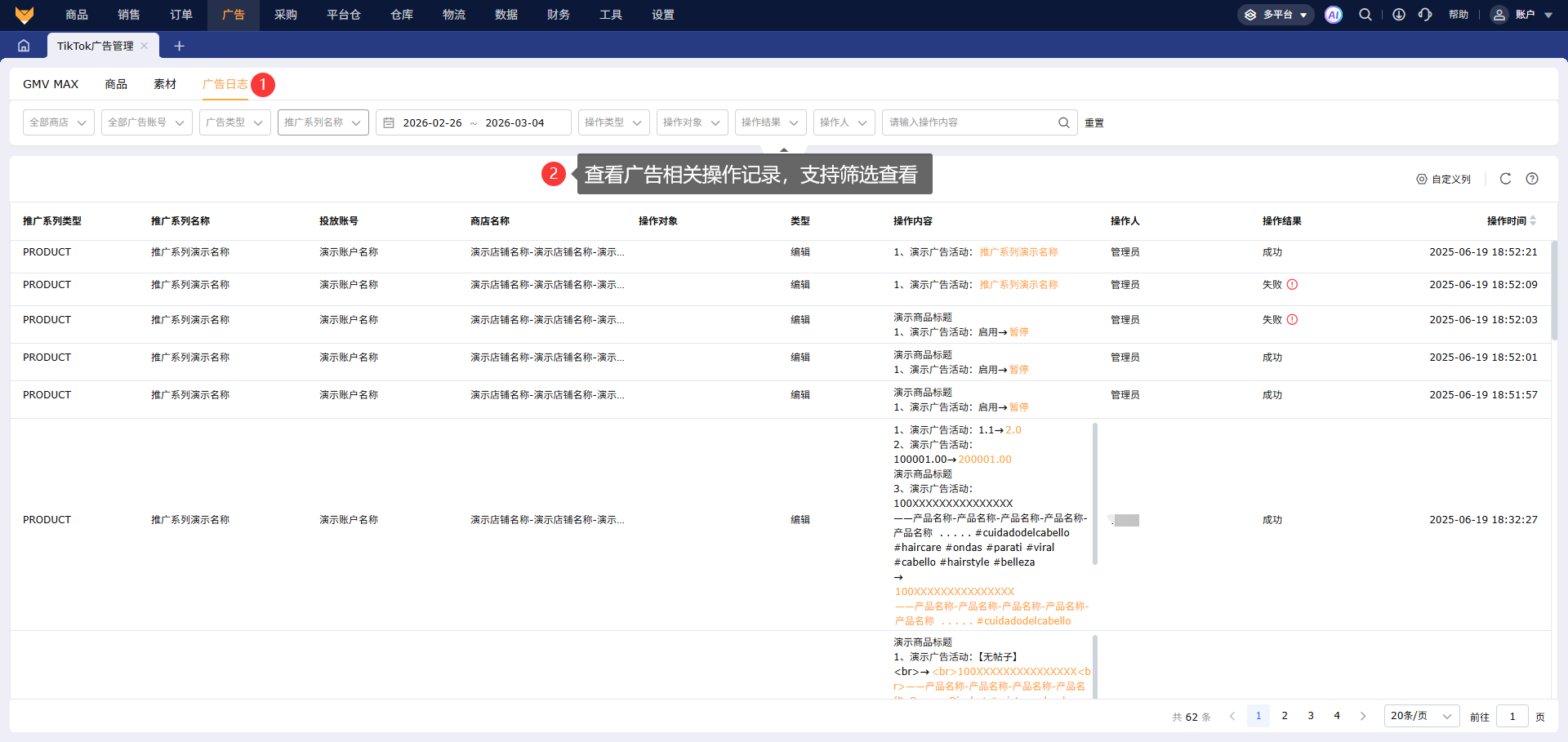This screenshot has height=742, width=1568.
Task: Click 自定义列 to customize columns
Action: coord(1443,179)
